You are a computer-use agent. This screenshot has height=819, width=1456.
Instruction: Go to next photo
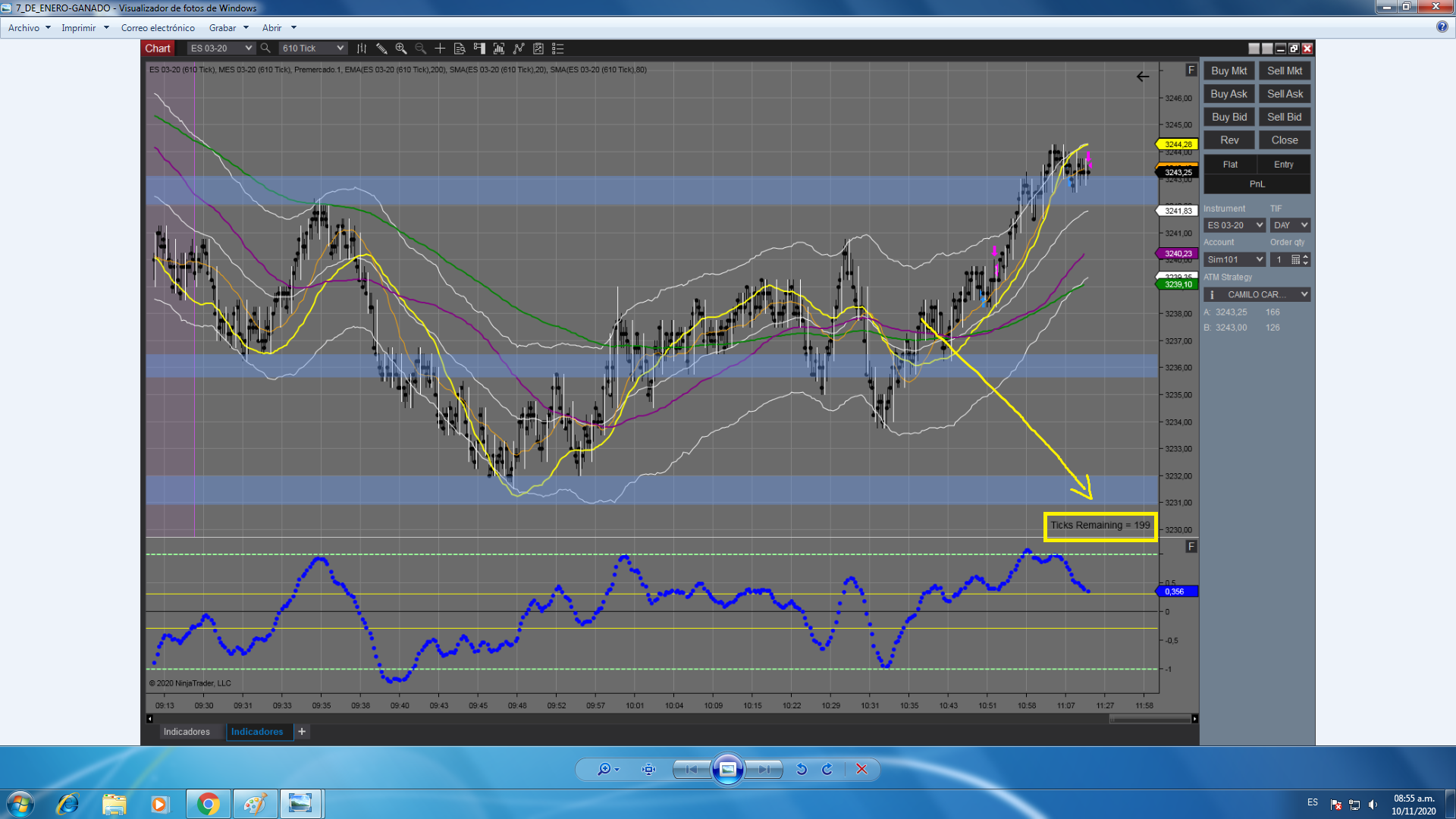click(x=764, y=769)
